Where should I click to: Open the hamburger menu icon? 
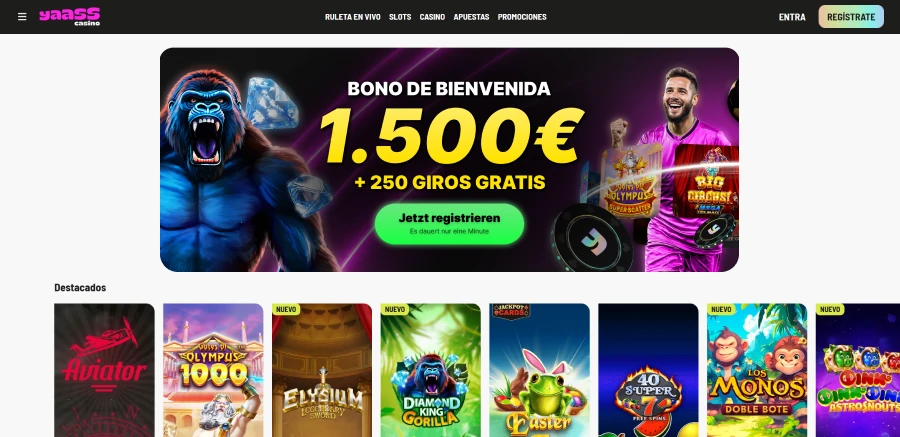point(22,17)
